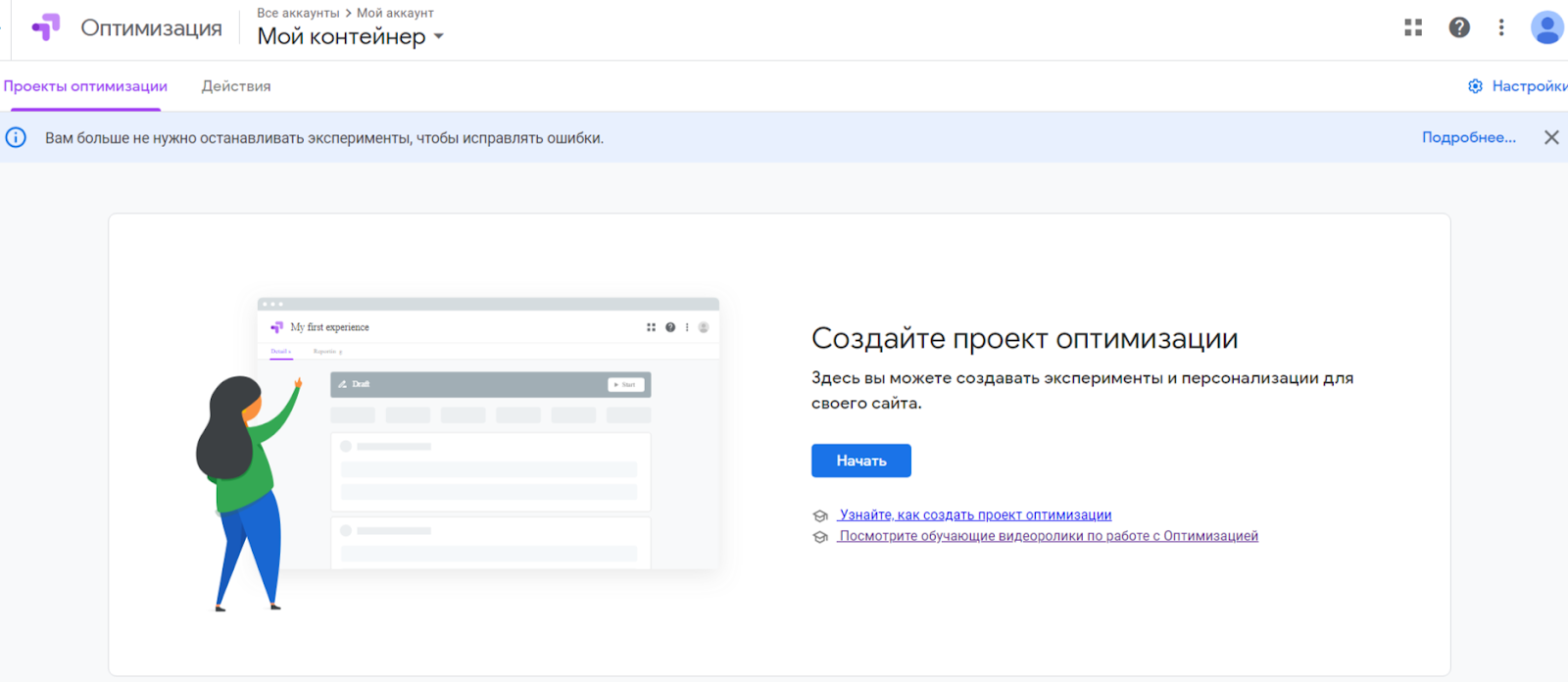Image resolution: width=1568 pixels, height=682 pixels.
Task: Click the banner text about stopping experiments
Action: (324, 138)
